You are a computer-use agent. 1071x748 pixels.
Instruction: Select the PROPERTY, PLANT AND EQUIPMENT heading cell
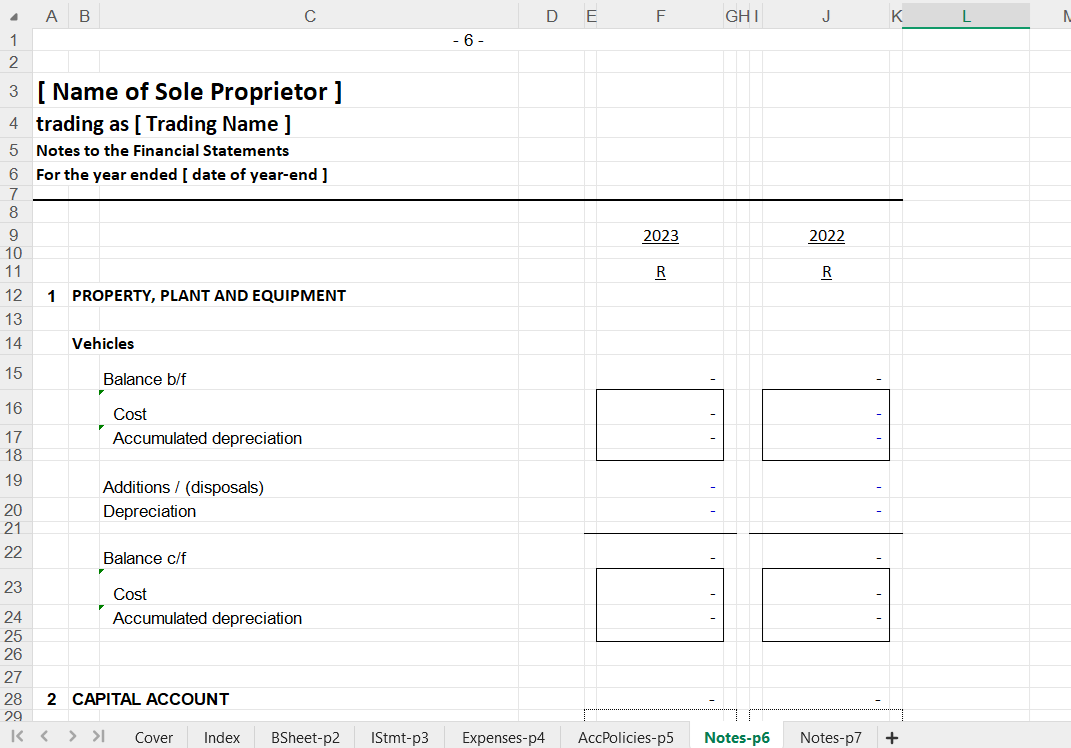209,295
